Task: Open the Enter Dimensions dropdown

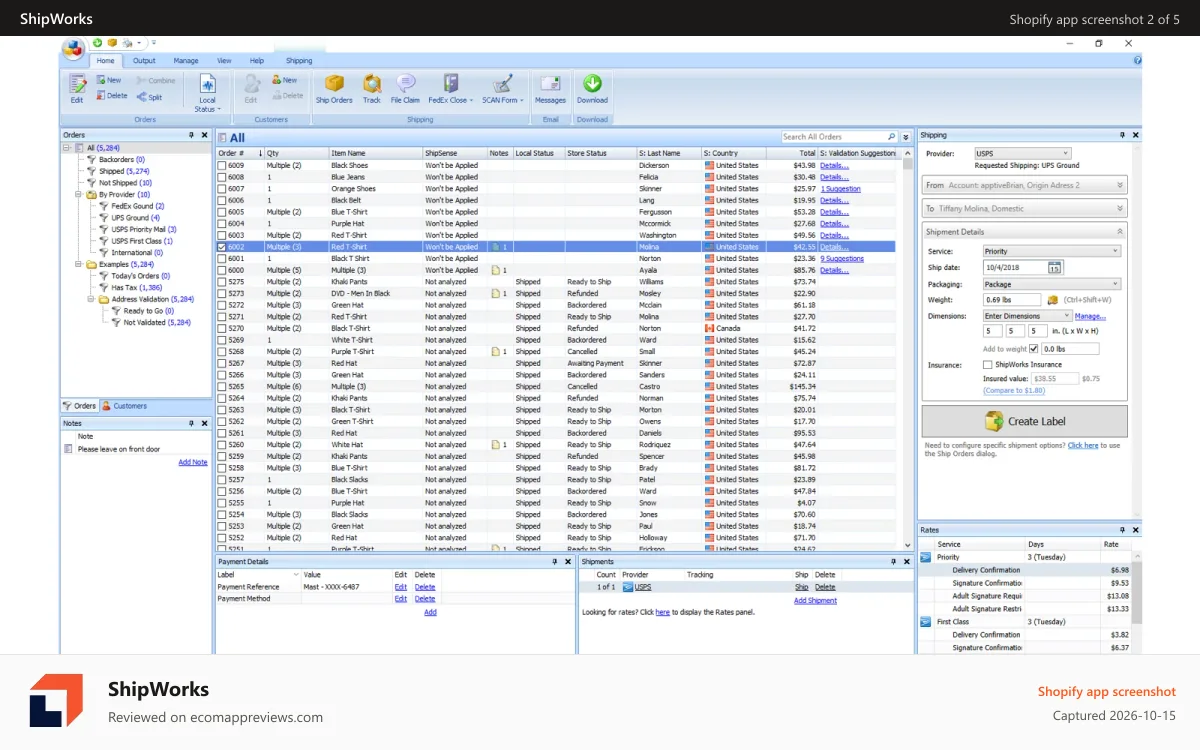Action: pos(1027,316)
